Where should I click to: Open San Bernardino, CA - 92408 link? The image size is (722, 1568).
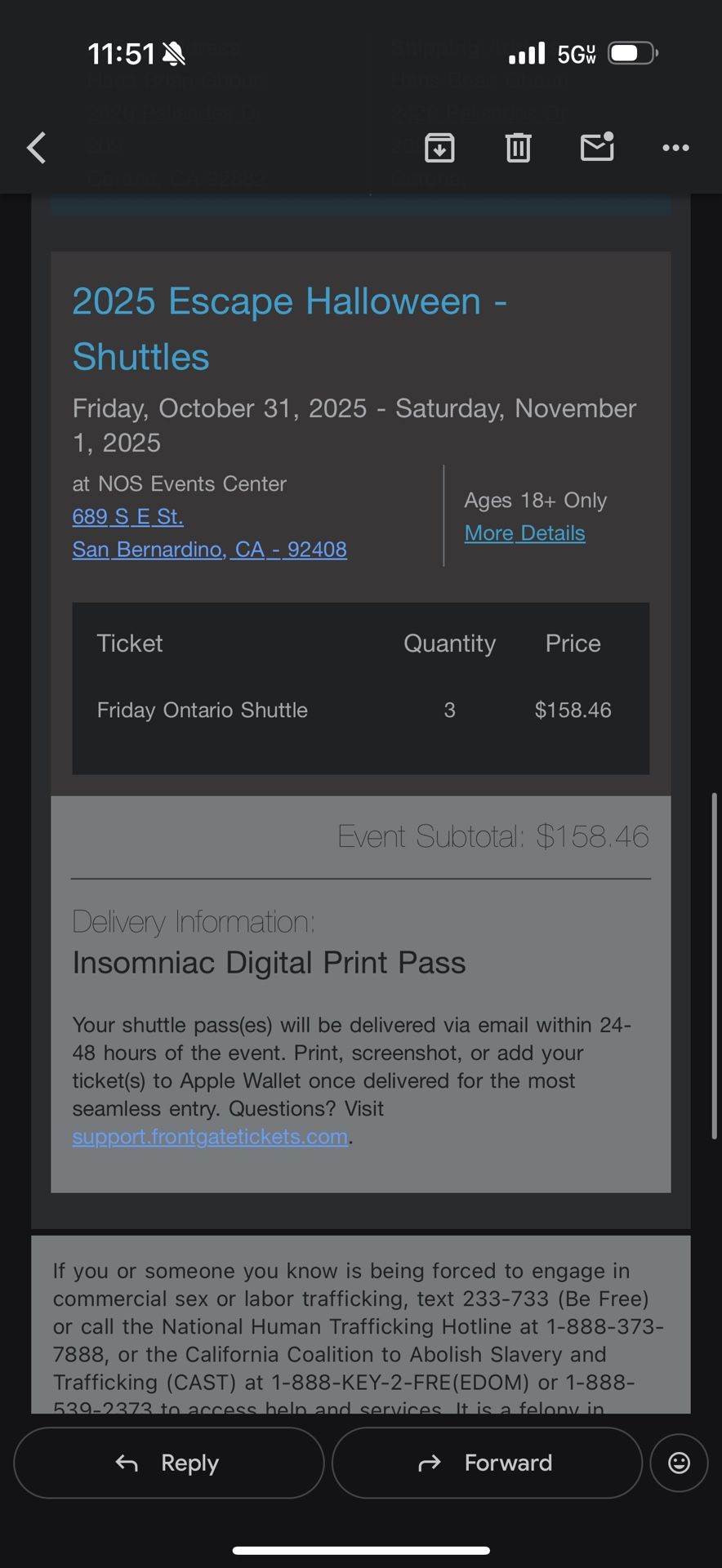click(x=209, y=550)
